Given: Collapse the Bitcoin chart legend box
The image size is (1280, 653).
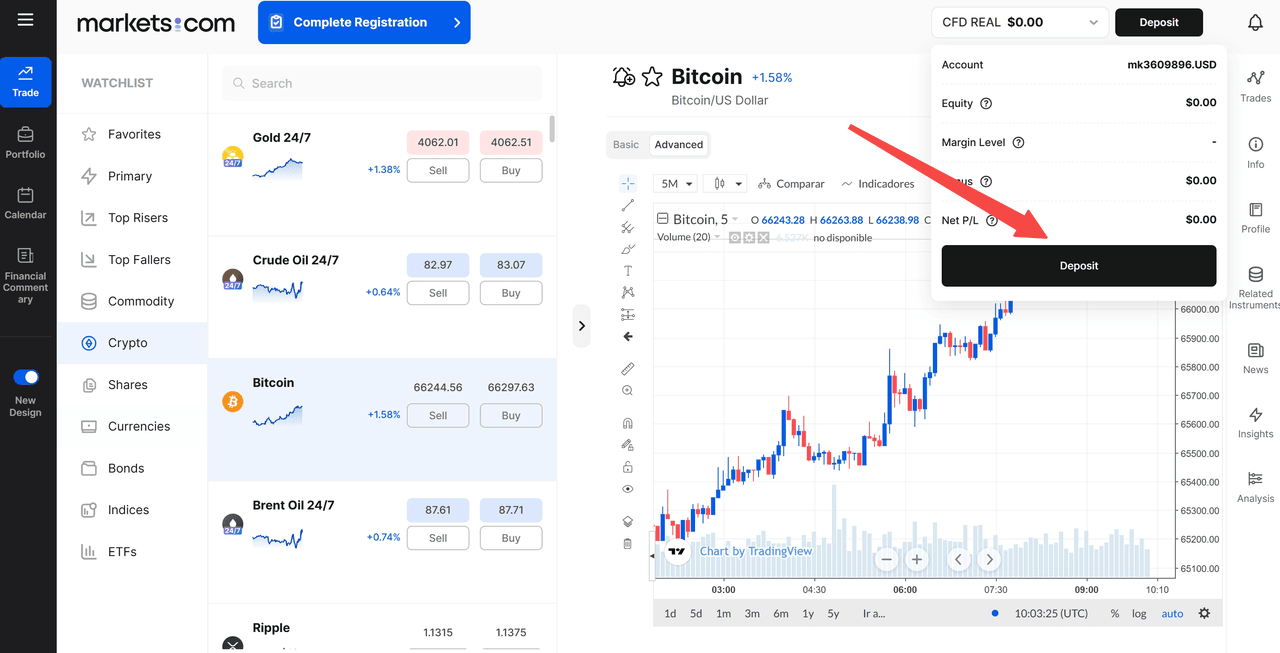Looking at the screenshot, I should 661,219.
